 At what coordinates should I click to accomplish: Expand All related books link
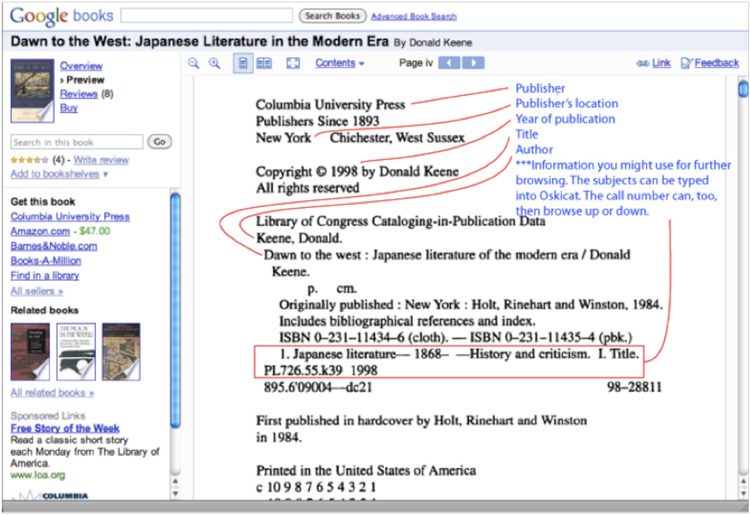pyautogui.click(x=52, y=393)
